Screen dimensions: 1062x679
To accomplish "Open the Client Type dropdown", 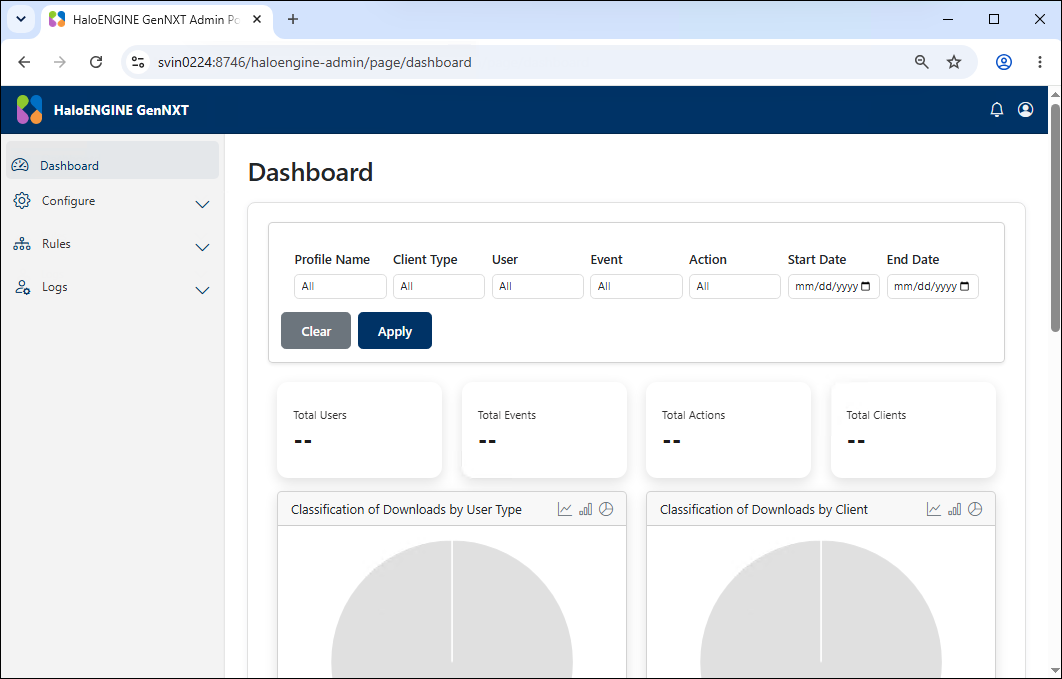I will (x=439, y=286).
